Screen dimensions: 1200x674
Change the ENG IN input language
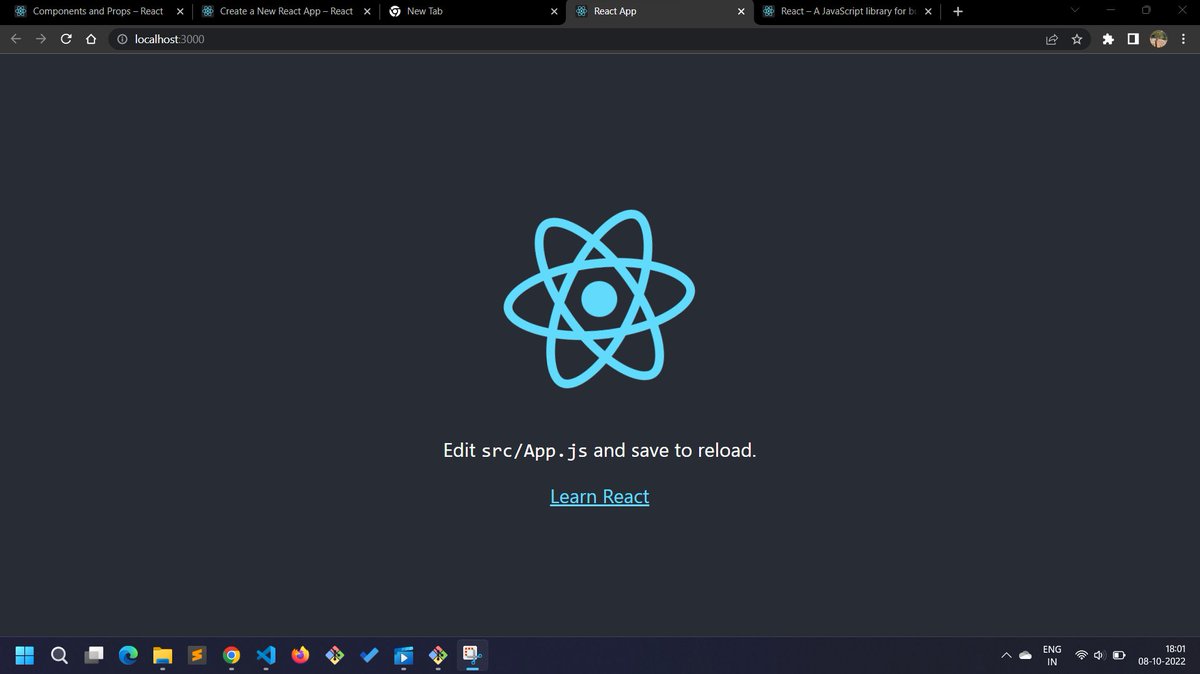pyautogui.click(x=1052, y=656)
